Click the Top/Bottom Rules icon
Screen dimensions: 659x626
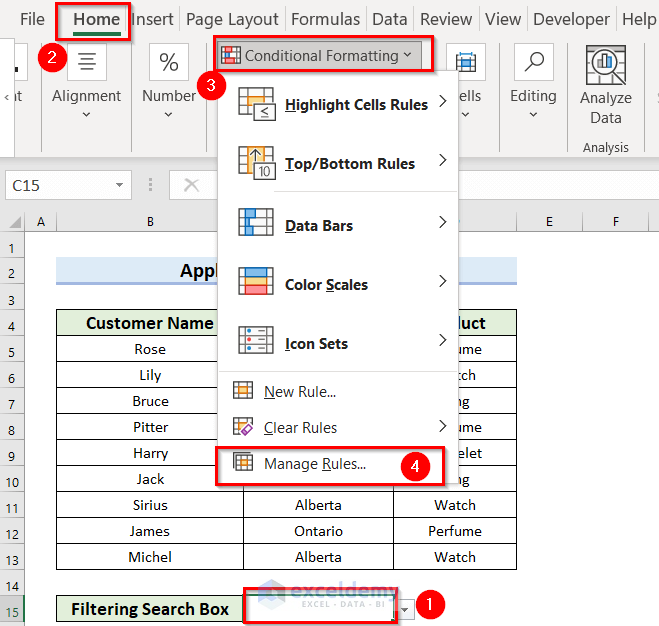(x=256, y=164)
